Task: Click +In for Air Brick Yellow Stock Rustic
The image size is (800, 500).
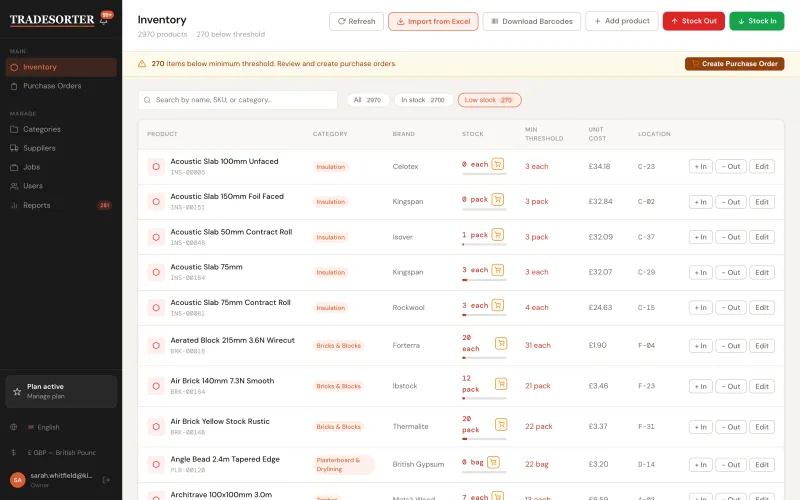Action: [701, 427]
